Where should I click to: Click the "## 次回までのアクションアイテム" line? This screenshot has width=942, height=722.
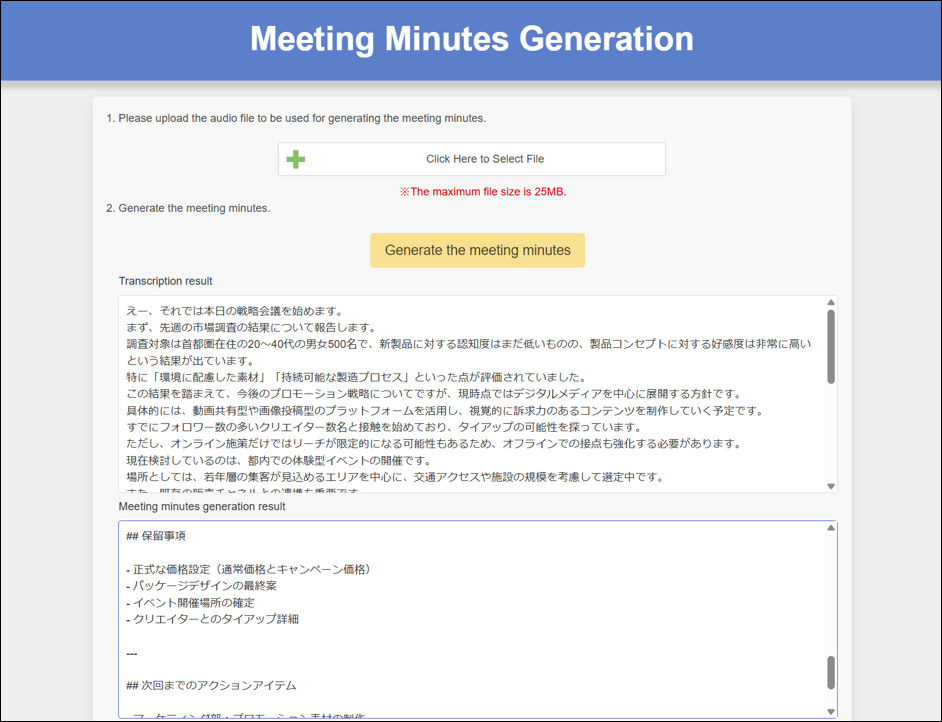pos(211,686)
